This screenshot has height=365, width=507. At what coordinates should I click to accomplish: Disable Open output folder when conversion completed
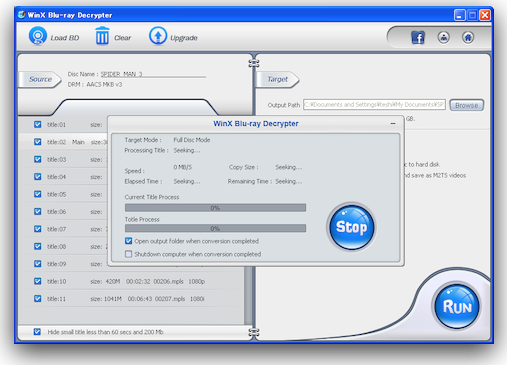128,241
